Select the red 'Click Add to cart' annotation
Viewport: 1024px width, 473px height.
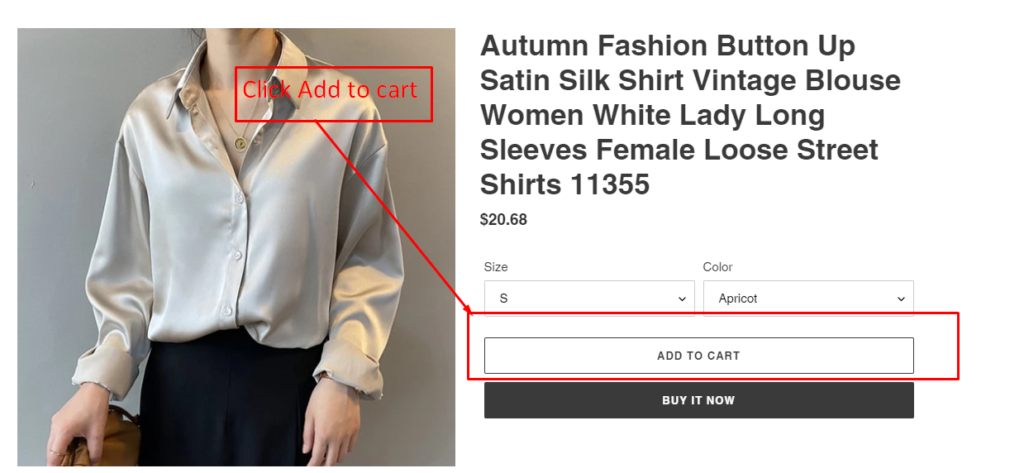(333, 93)
